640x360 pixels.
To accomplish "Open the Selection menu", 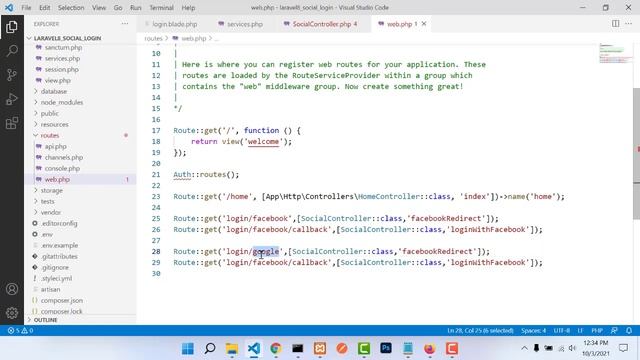I will click(x=71, y=7).
